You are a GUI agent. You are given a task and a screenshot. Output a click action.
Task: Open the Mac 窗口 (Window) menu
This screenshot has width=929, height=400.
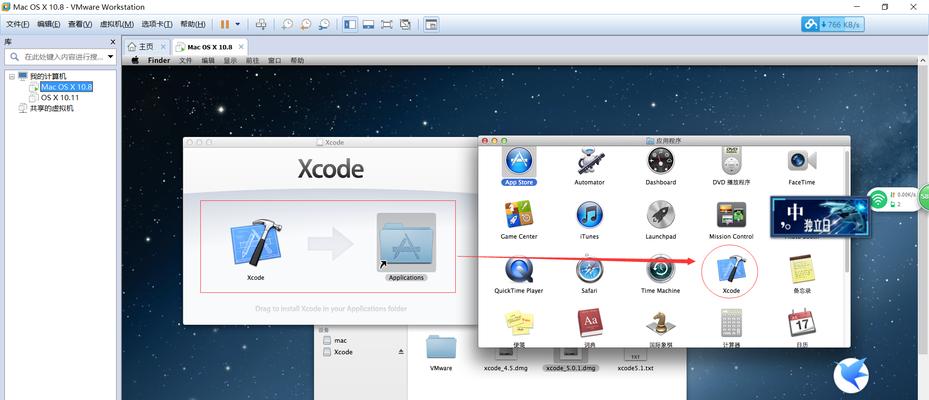pyautogui.click(x=274, y=60)
